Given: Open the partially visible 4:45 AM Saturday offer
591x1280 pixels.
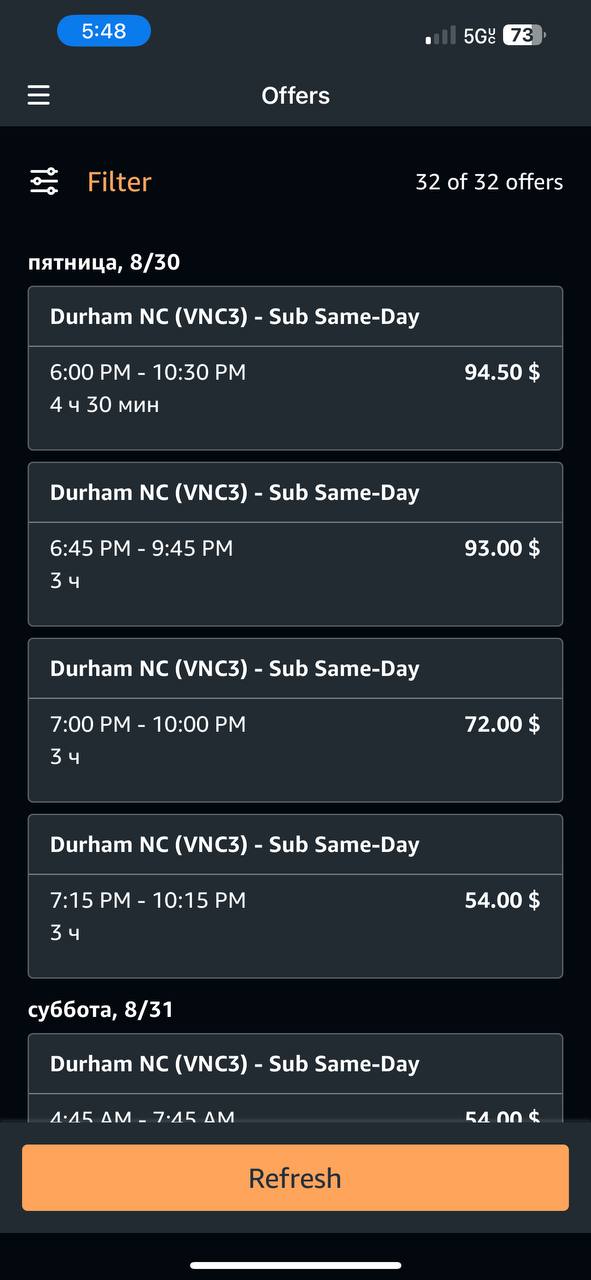Looking at the screenshot, I should (295, 1077).
